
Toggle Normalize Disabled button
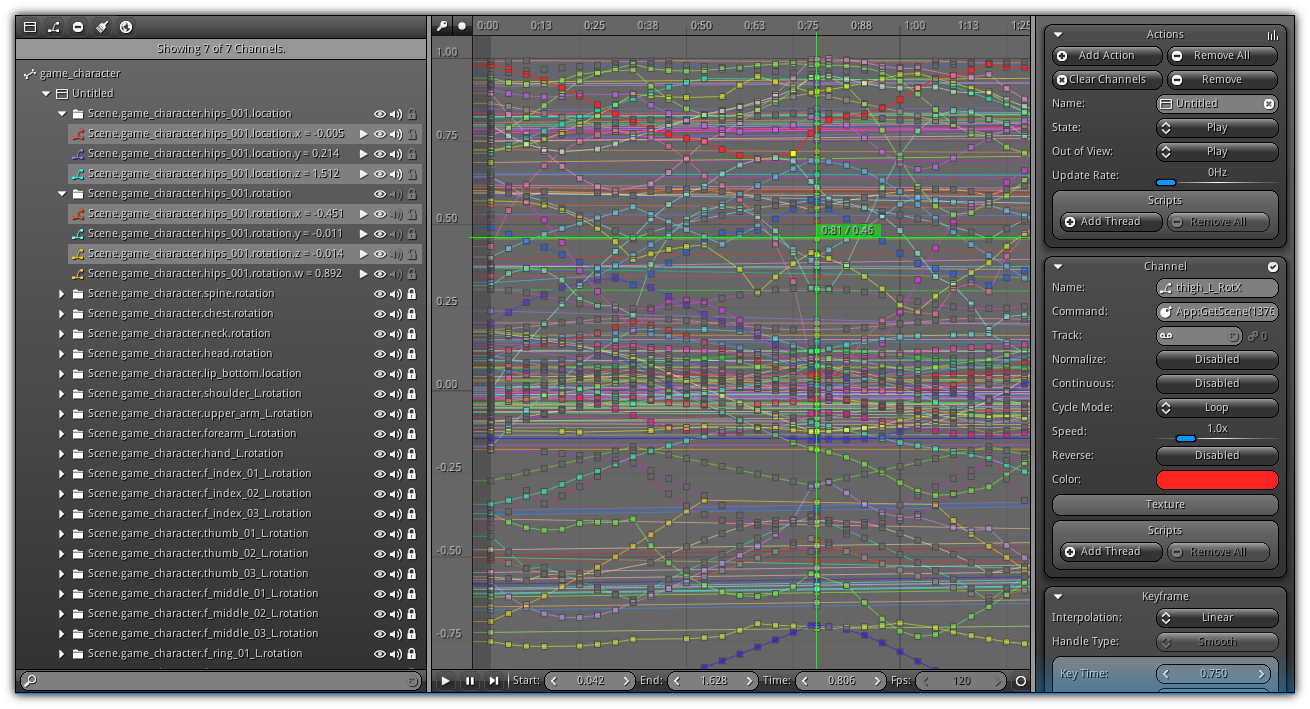tap(1217, 360)
